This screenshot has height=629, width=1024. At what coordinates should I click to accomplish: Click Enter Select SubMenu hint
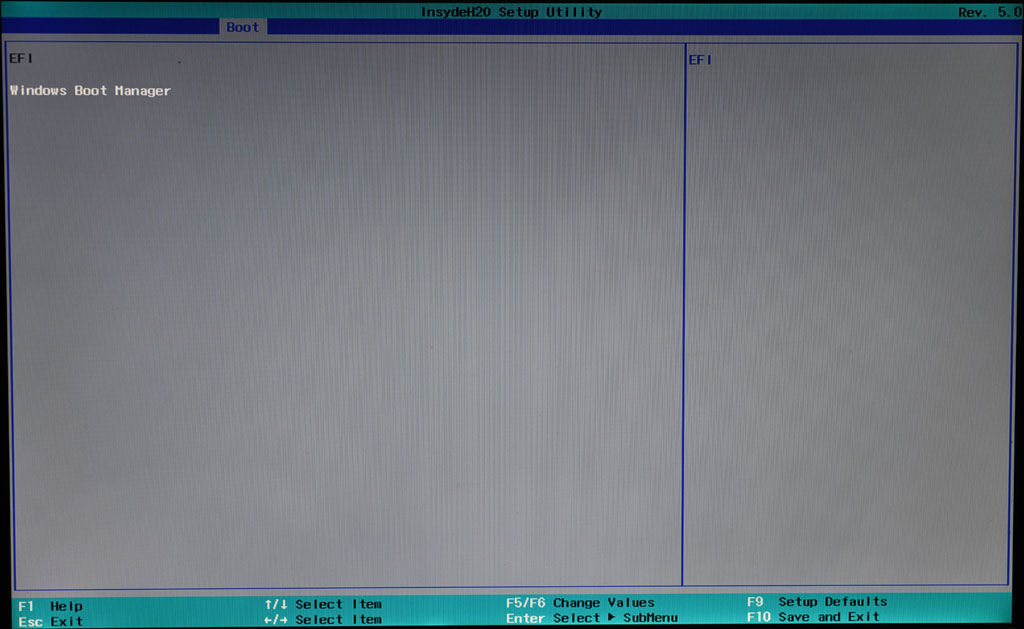click(x=592, y=618)
